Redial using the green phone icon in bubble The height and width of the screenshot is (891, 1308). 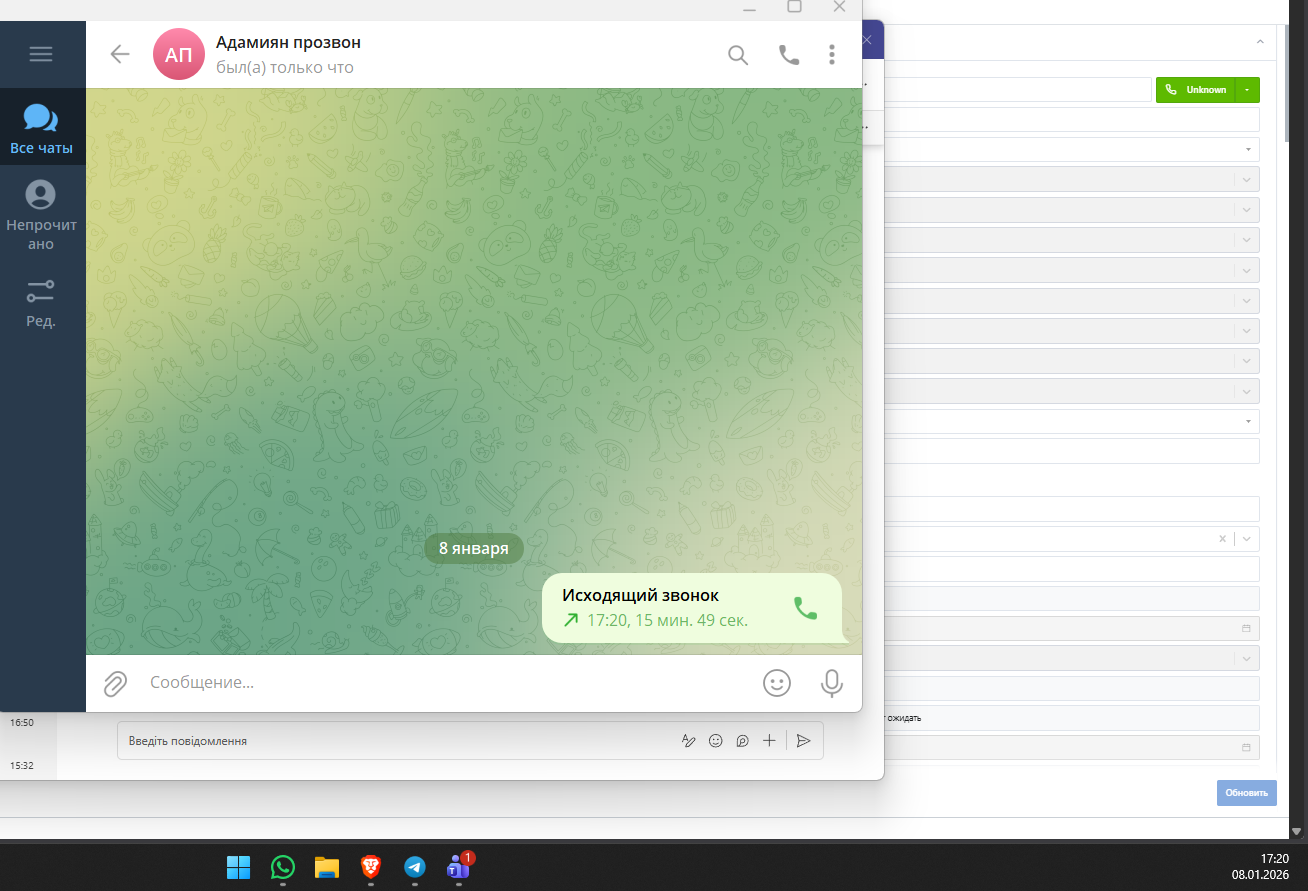(805, 608)
